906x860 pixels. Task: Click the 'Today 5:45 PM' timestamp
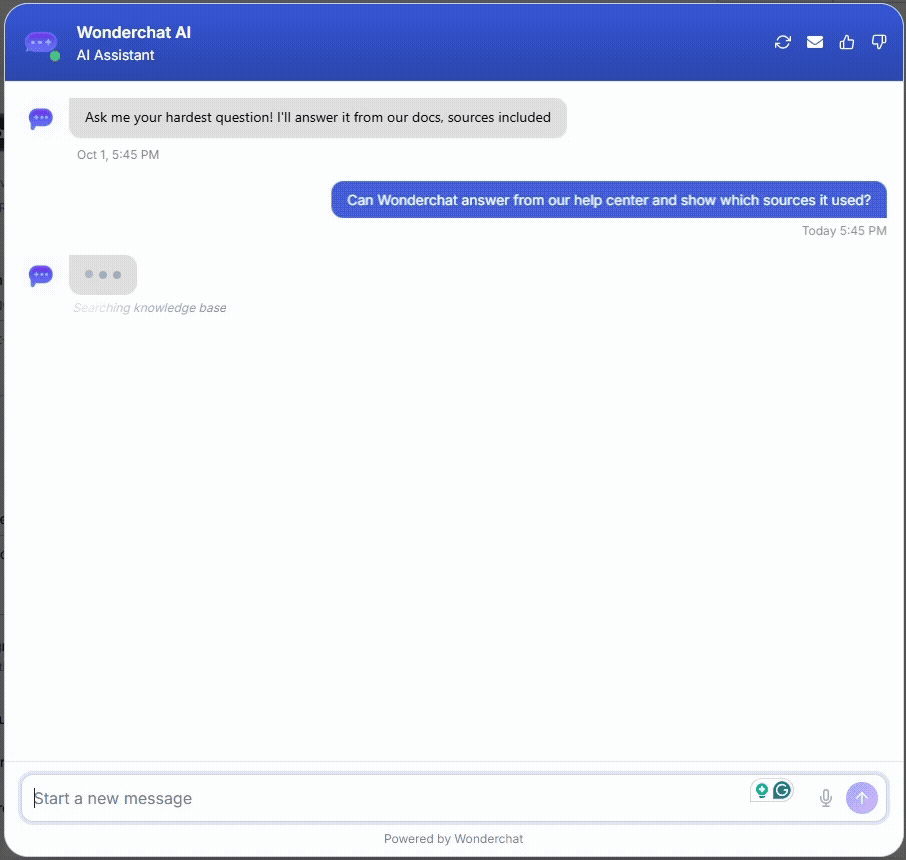(x=844, y=231)
